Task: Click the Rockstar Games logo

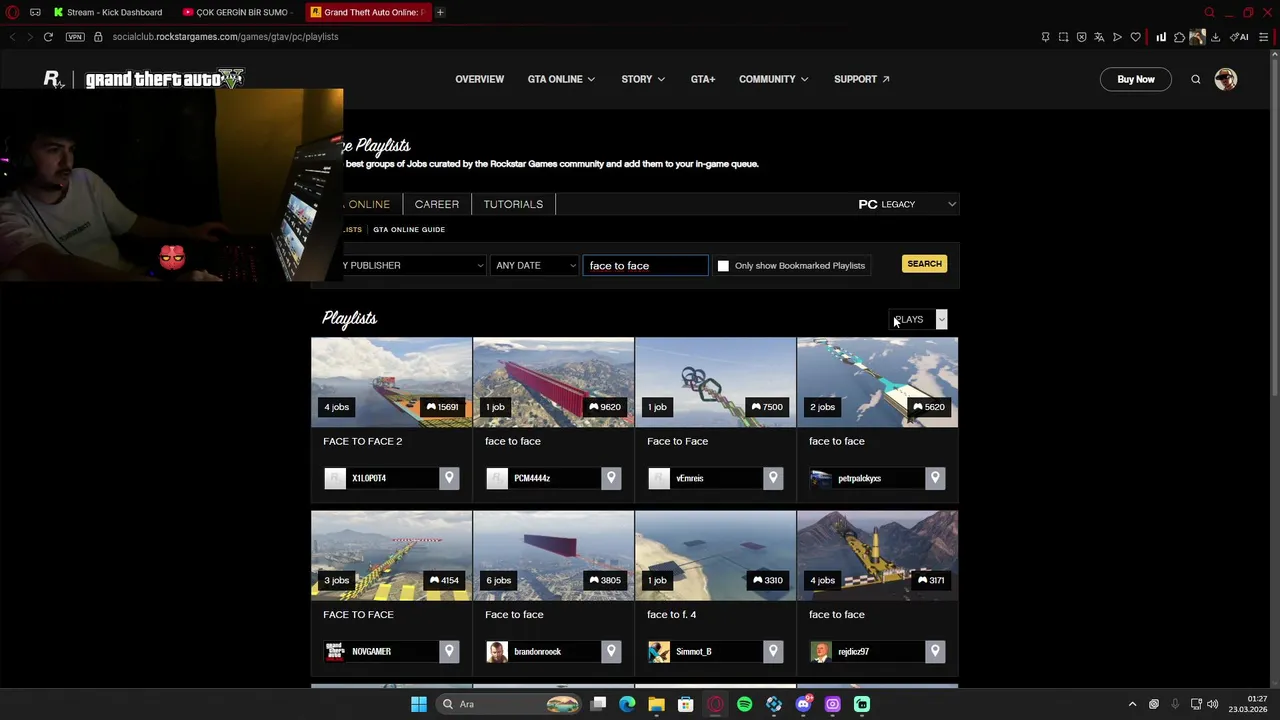Action: tap(54, 79)
